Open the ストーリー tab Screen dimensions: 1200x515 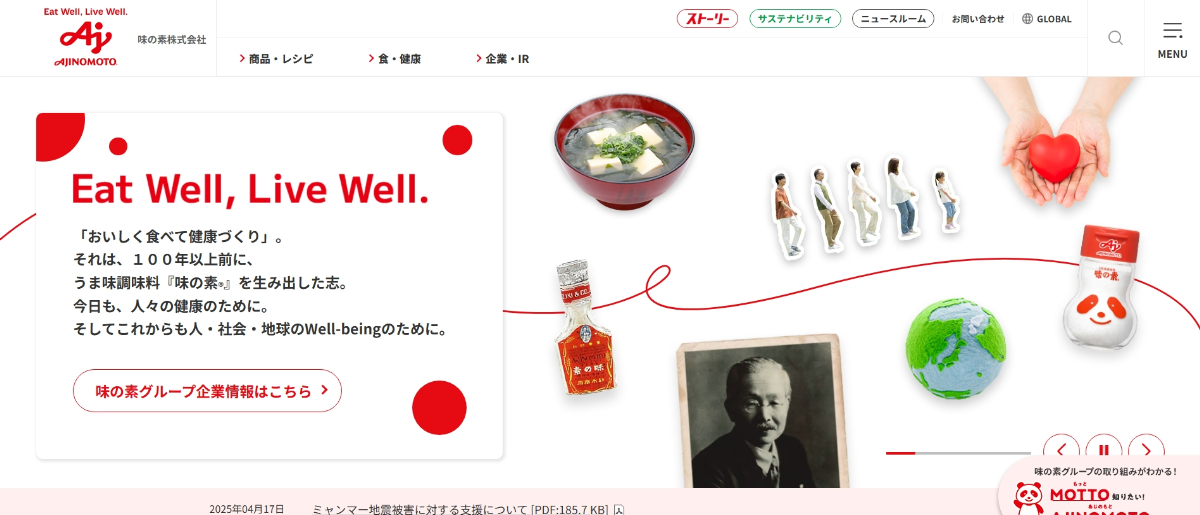tap(707, 19)
